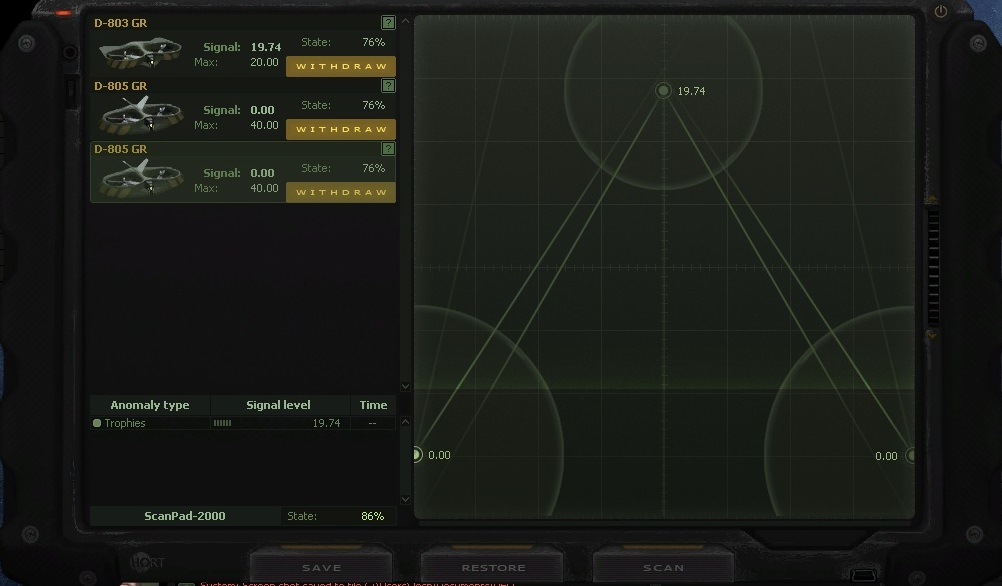The height and width of the screenshot is (586, 1002).
Task: Click the D-803 GR probe title
Action: [121, 23]
